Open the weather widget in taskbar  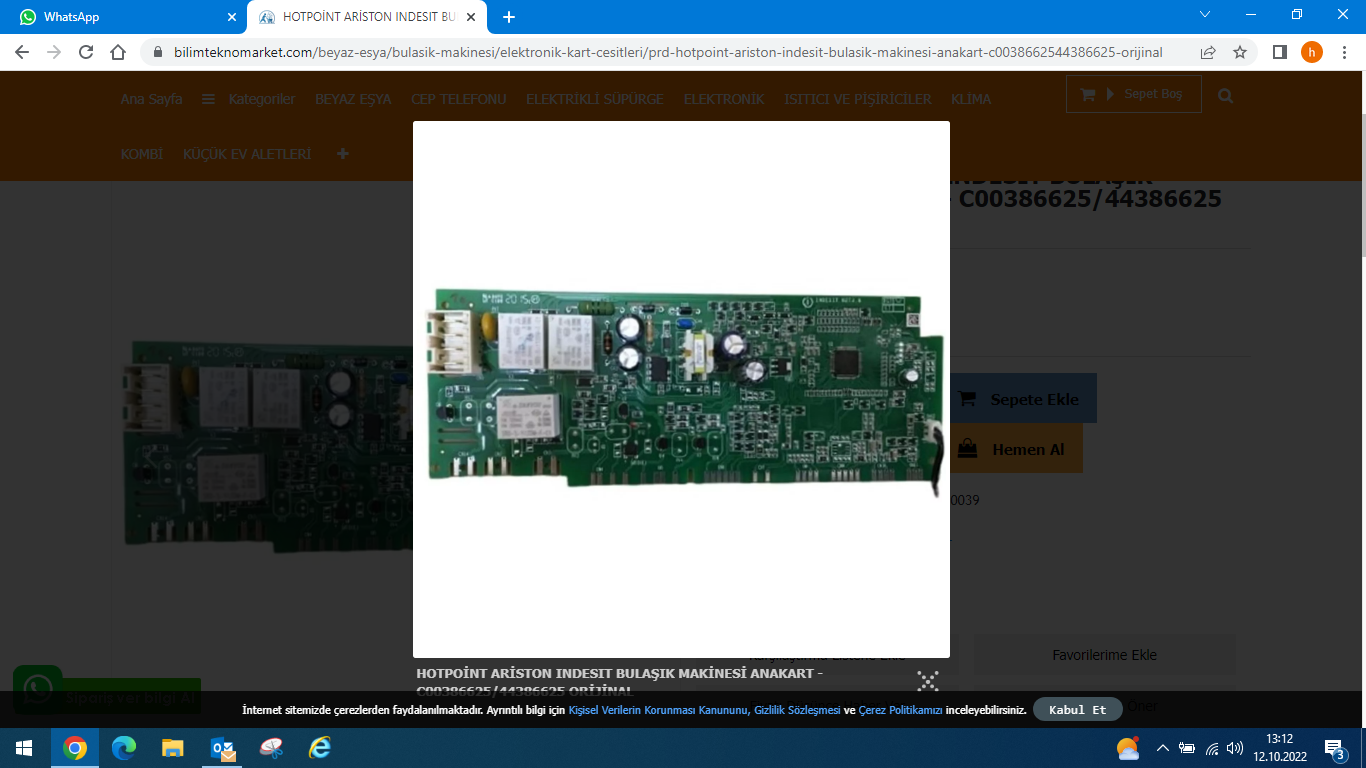coord(1128,748)
